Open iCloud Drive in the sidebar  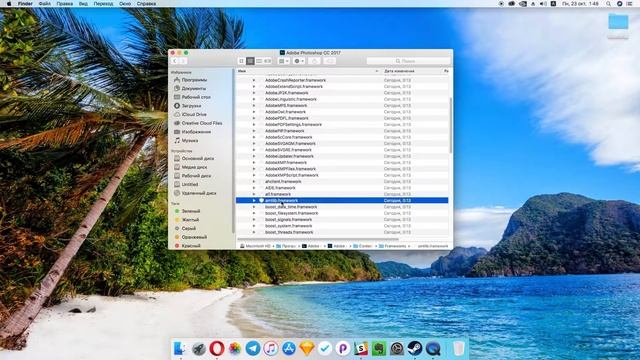pos(190,114)
